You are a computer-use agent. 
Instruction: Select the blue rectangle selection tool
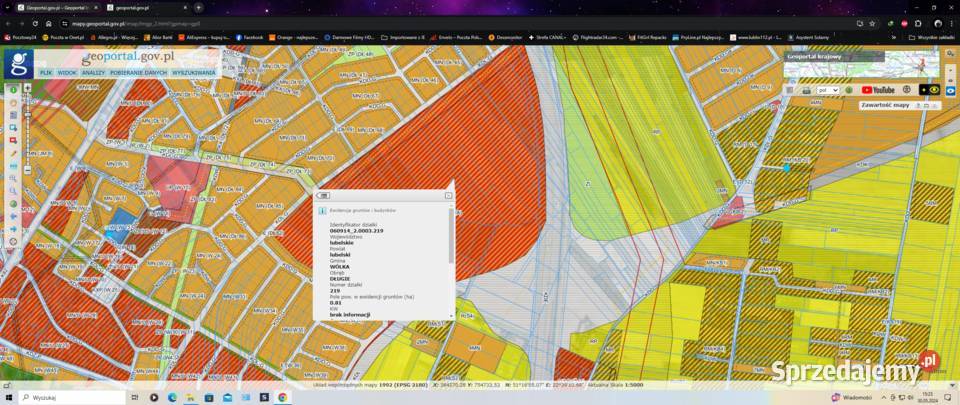(13, 127)
